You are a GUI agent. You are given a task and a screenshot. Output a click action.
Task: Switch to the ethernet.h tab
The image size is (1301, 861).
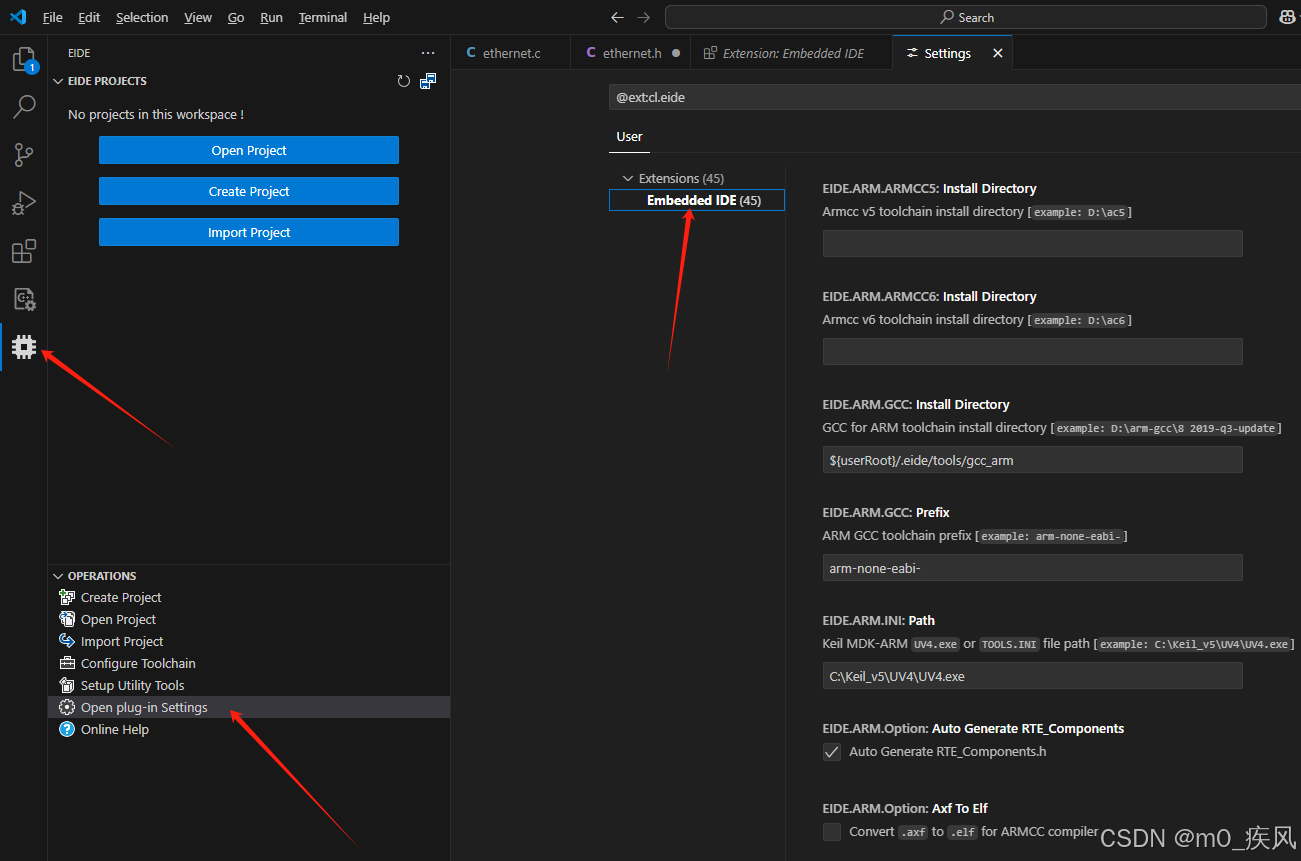[x=630, y=53]
